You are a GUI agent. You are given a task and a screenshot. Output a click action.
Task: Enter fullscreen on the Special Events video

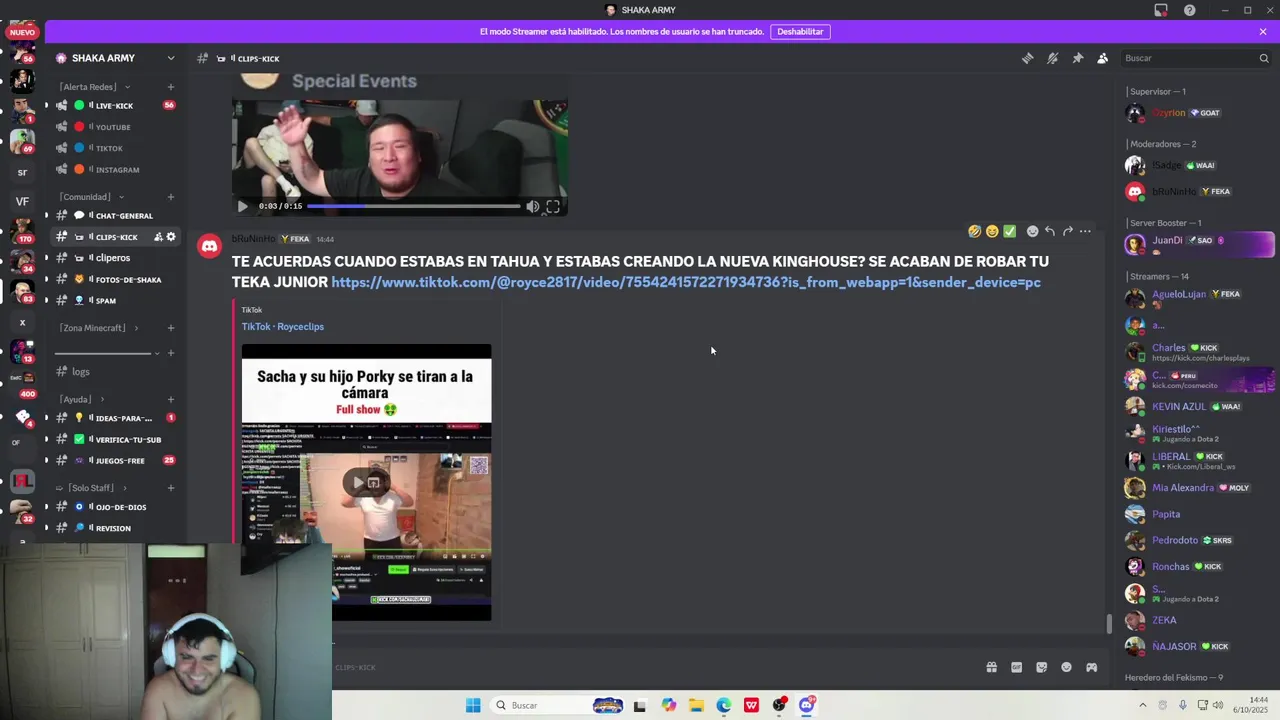(553, 206)
